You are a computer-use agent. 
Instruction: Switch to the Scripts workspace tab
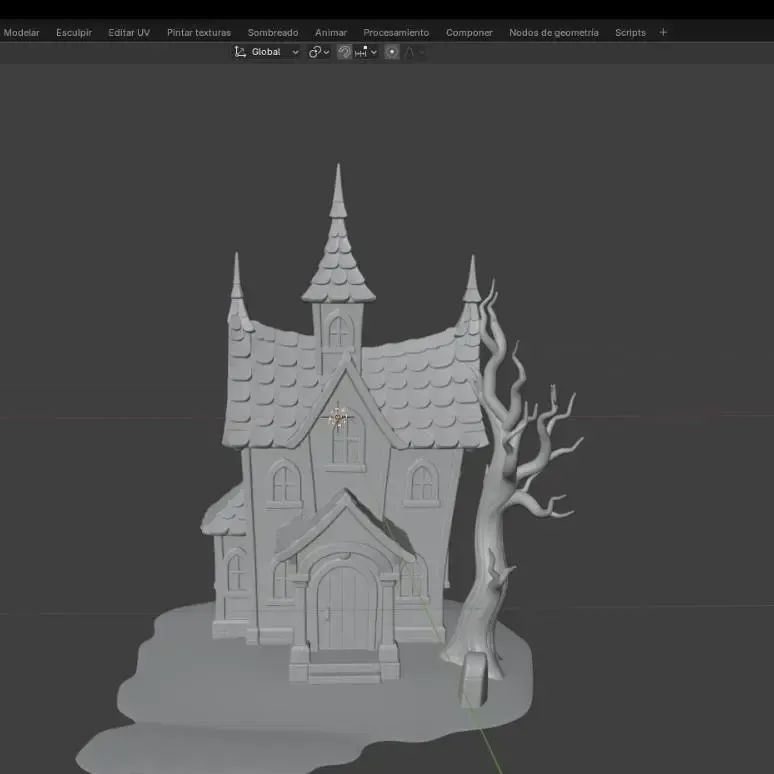pos(630,33)
